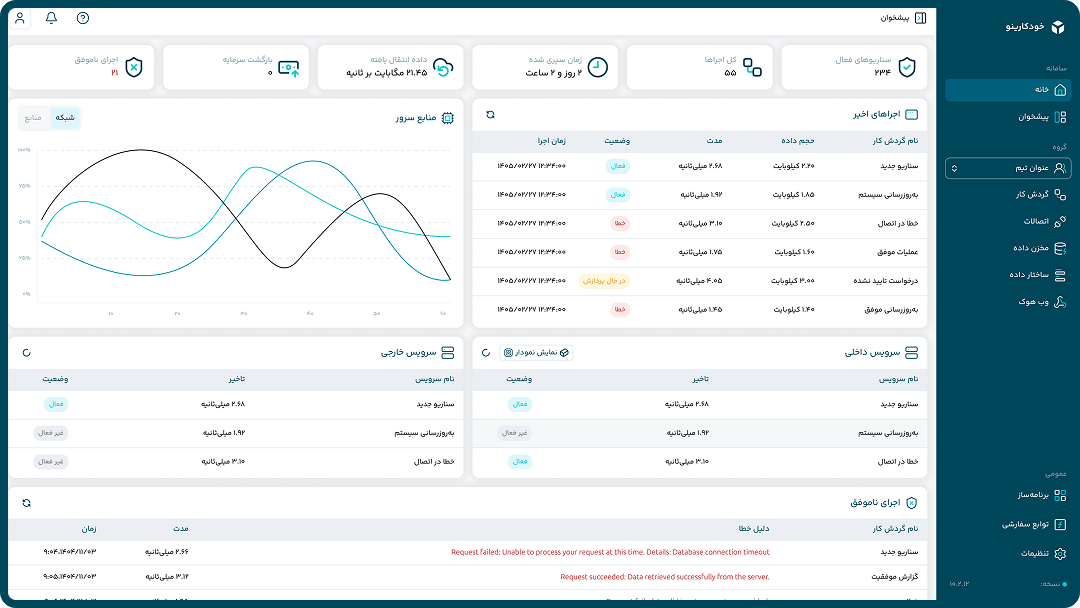This screenshot has height=608, width=1080.
Task: Refresh the اجرای ناموفق list
Action: (27, 503)
